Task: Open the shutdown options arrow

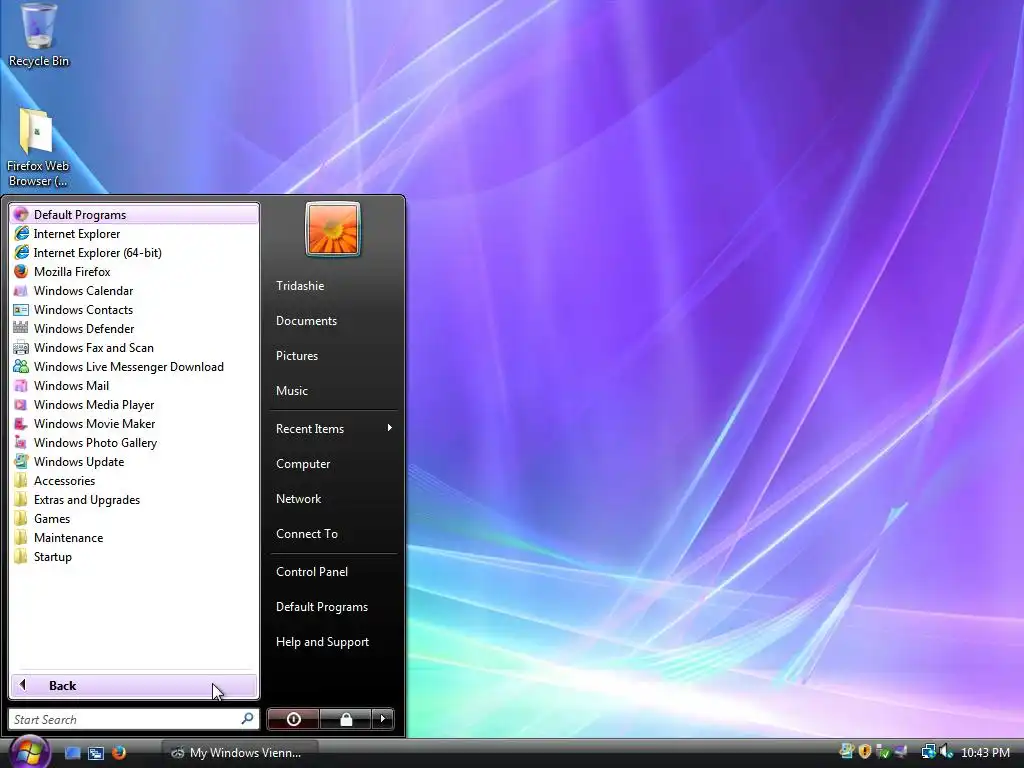Action: (383, 719)
